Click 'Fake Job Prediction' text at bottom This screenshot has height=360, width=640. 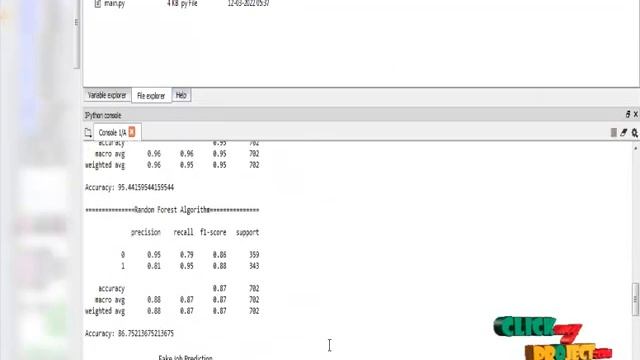[x=185, y=357]
